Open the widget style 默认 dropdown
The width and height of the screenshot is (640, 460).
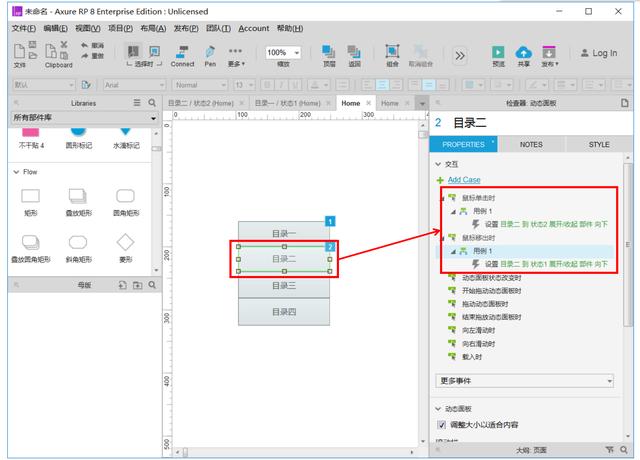[43, 85]
